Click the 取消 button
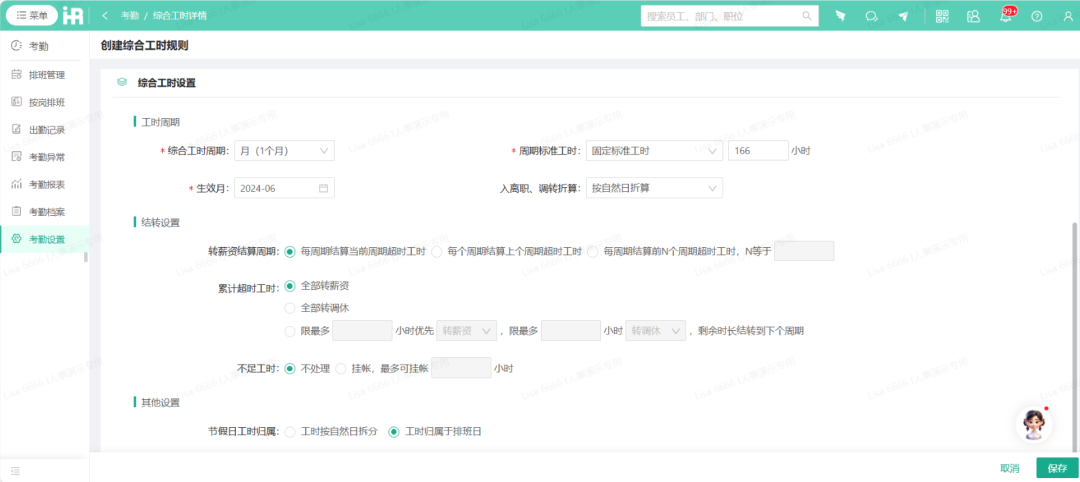The image size is (1080, 482). click(x=1010, y=468)
